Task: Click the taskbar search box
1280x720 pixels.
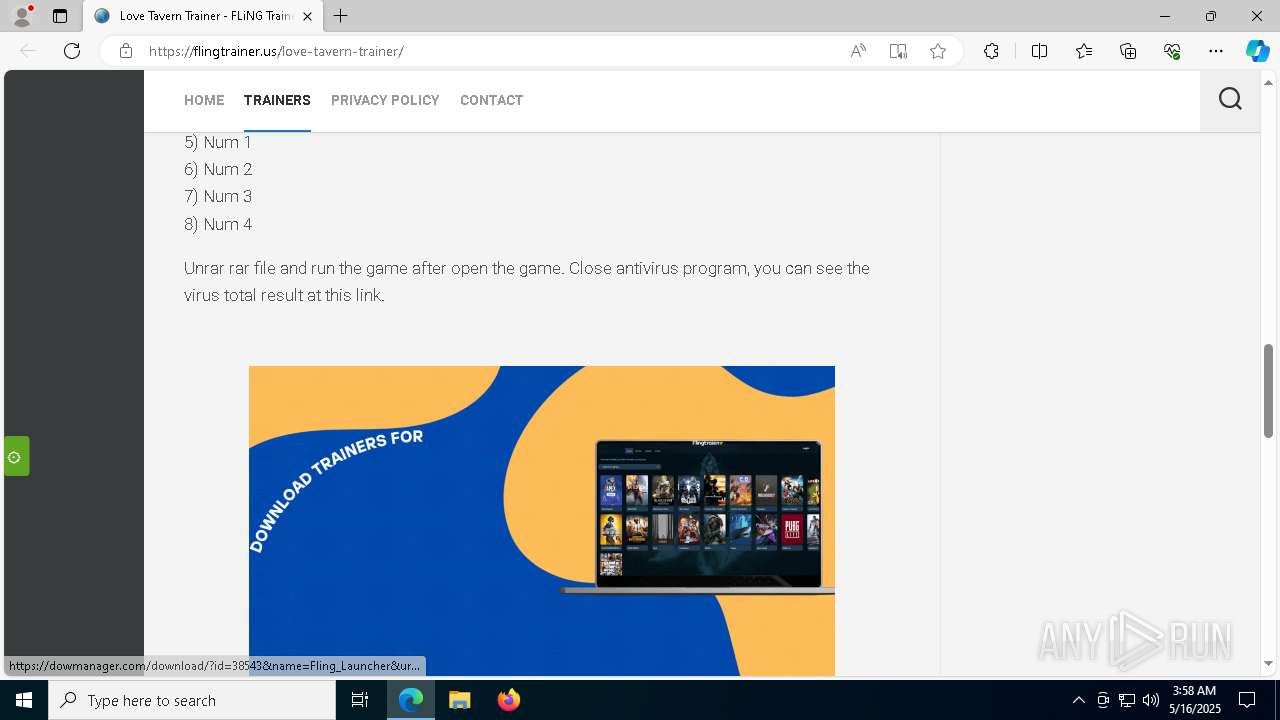Action: pyautogui.click(x=192, y=700)
